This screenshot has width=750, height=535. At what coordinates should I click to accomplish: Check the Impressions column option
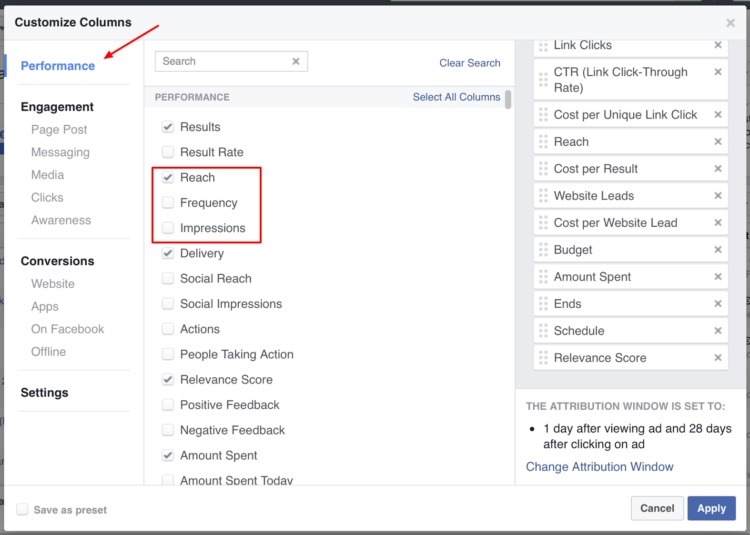[168, 228]
